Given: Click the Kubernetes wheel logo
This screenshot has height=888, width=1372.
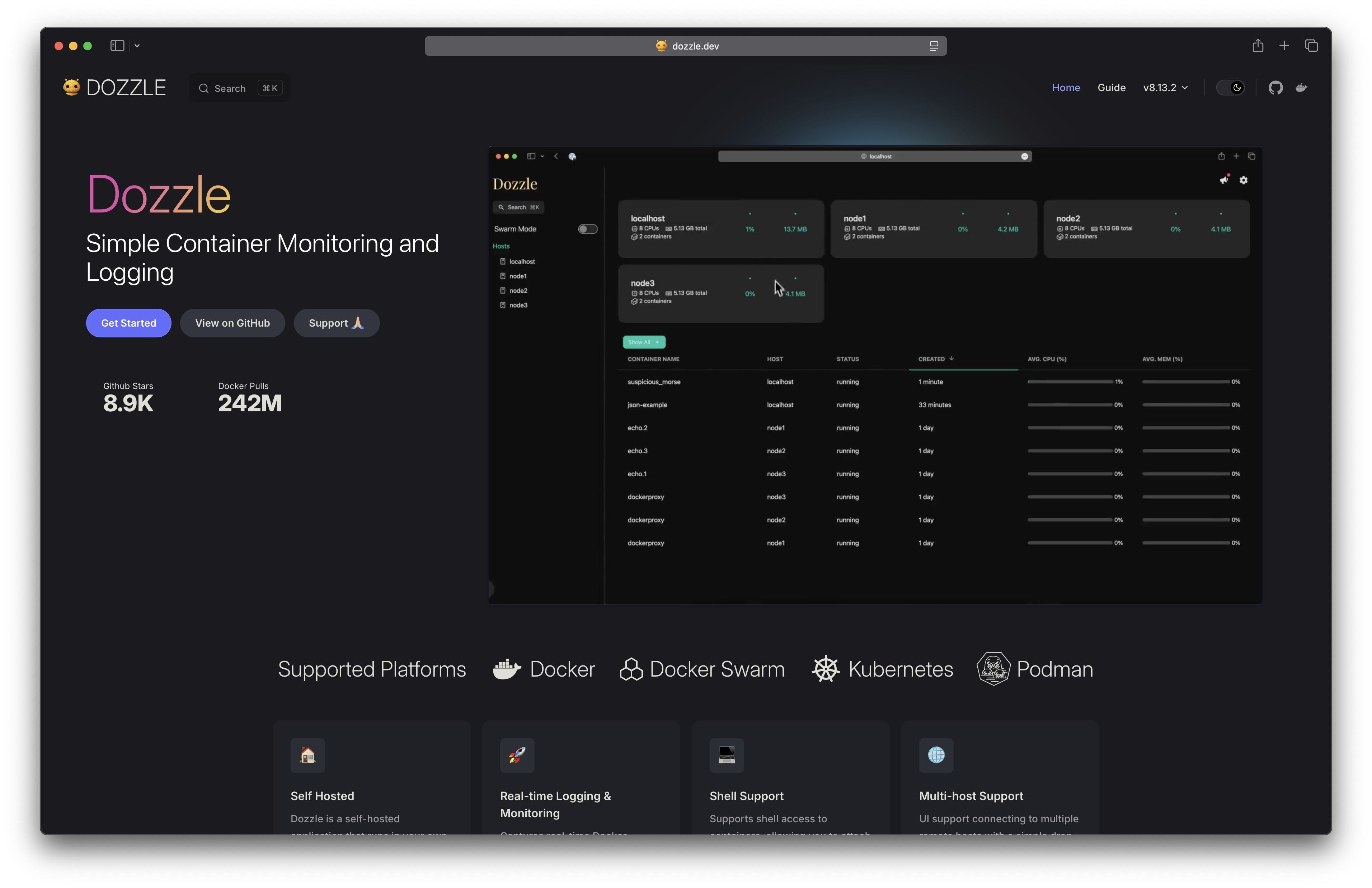Looking at the screenshot, I should point(825,669).
